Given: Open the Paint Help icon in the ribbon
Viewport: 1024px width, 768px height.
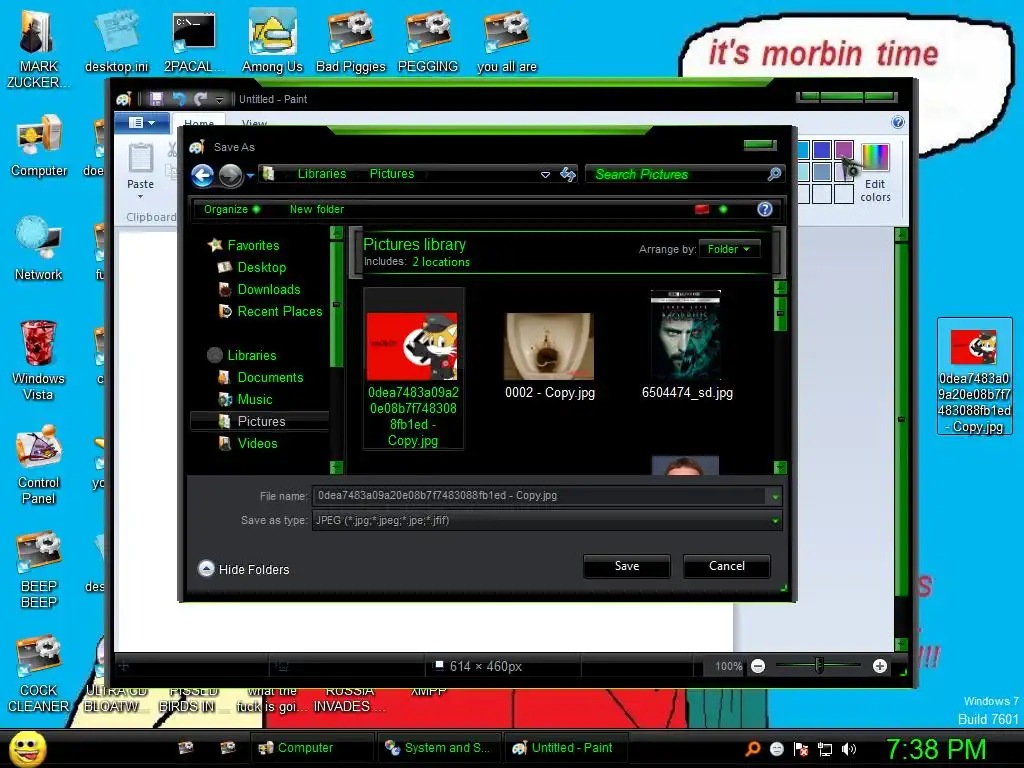Looking at the screenshot, I should [x=898, y=122].
